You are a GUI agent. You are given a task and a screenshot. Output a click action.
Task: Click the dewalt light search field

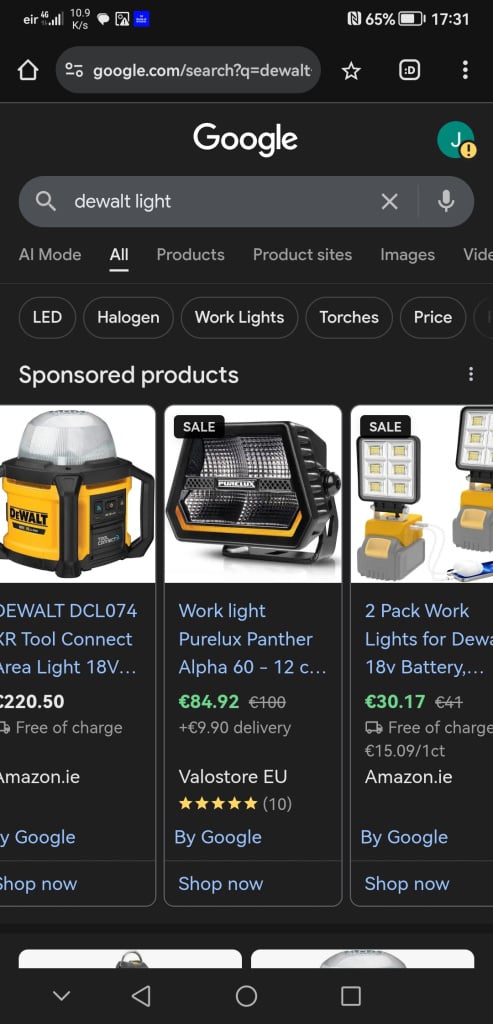point(222,202)
